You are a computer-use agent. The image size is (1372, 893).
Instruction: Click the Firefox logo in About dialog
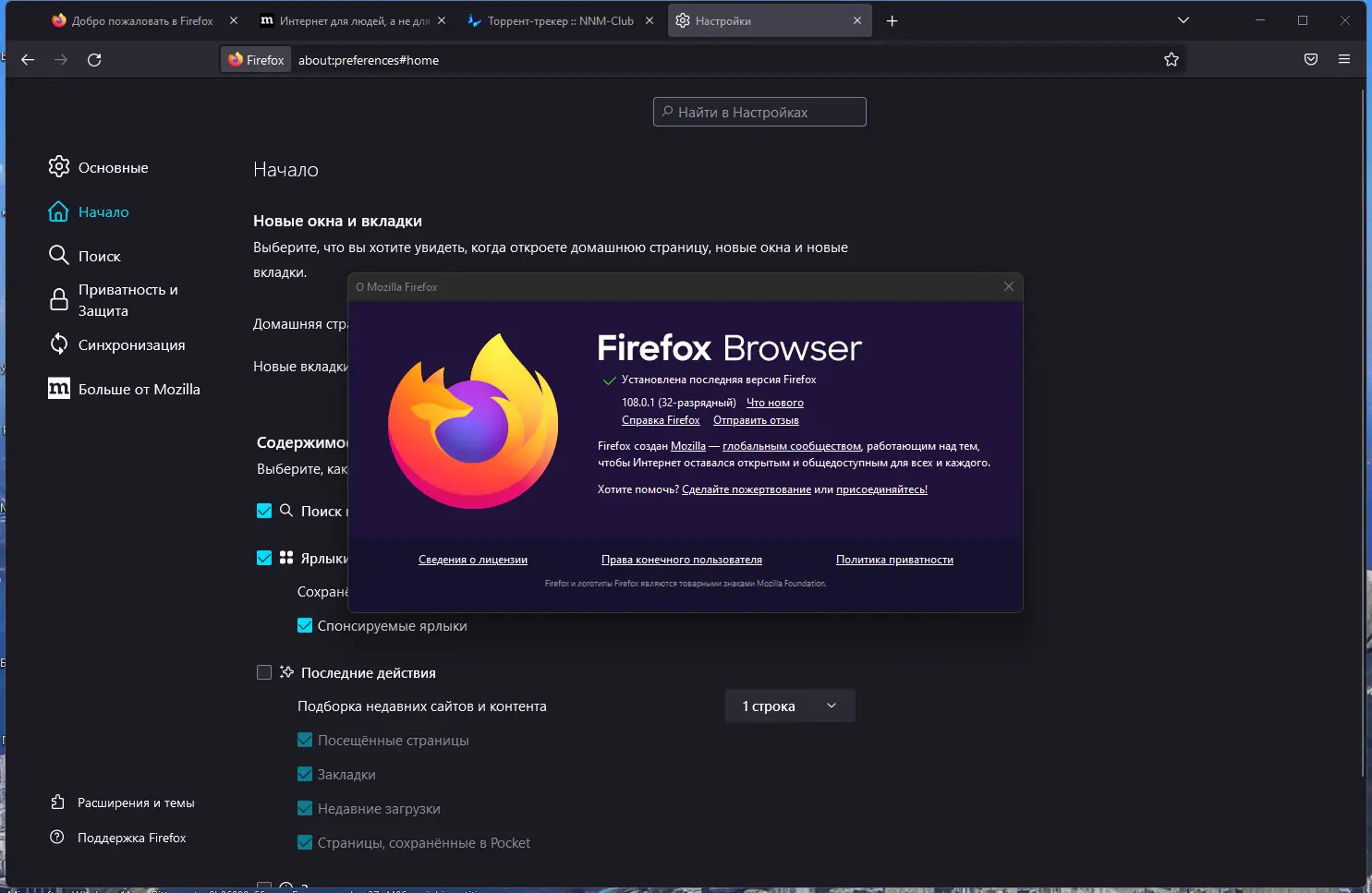(x=473, y=420)
